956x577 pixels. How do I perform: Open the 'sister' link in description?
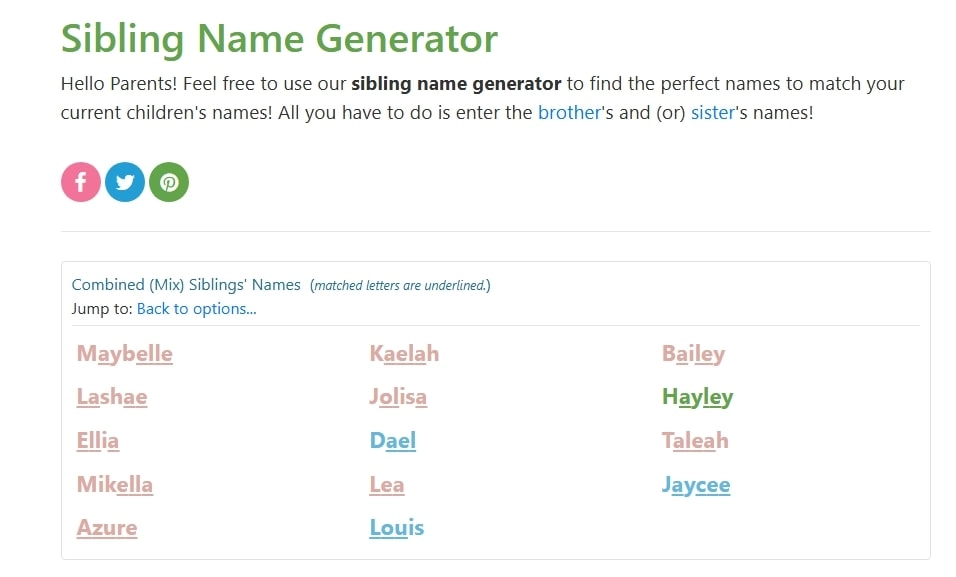click(x=713, y=112)
